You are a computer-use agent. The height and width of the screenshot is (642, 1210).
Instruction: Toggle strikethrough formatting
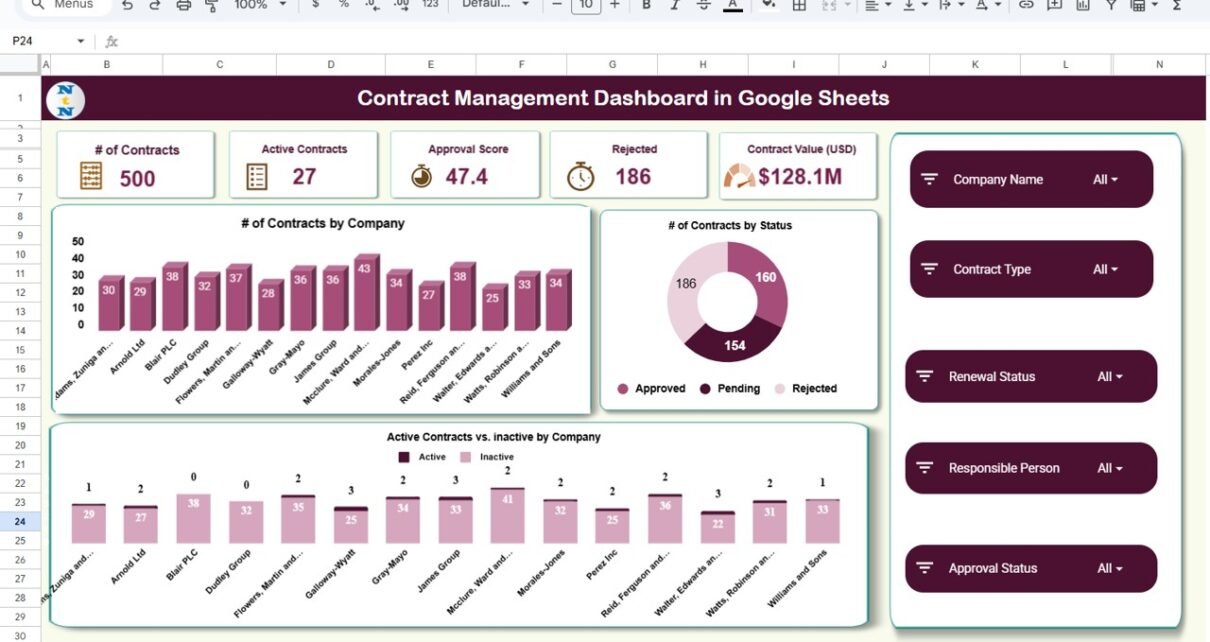[x=703, y=5]
